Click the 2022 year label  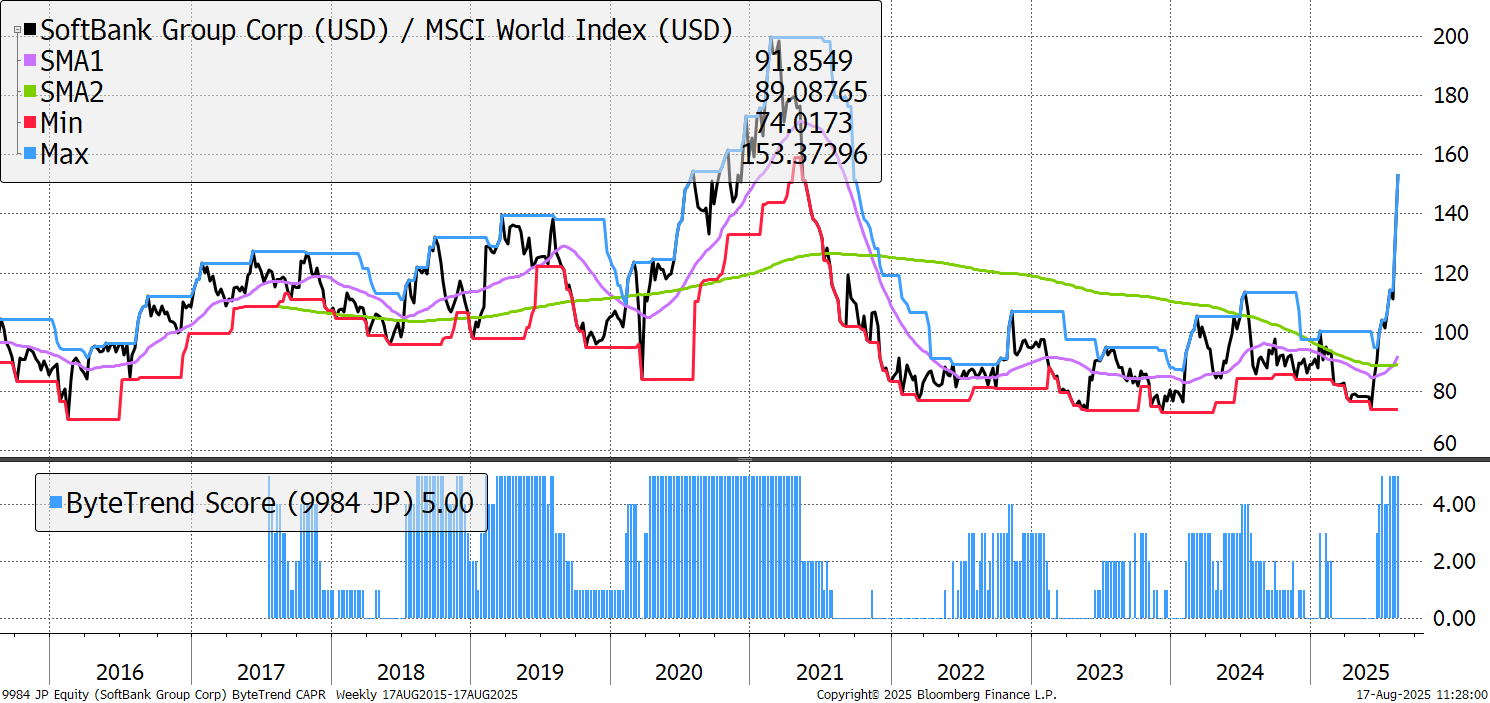click(x=961, y=672)
